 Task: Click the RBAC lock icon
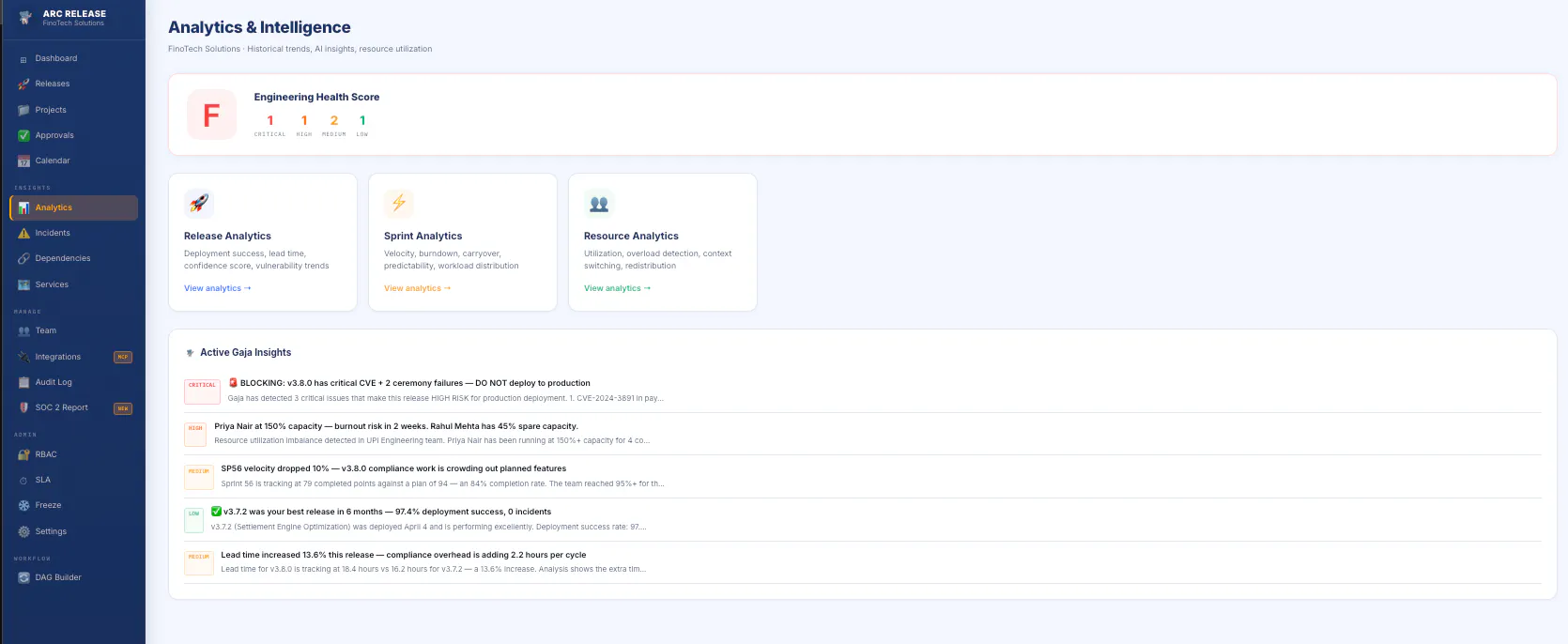tap(23, 454)
